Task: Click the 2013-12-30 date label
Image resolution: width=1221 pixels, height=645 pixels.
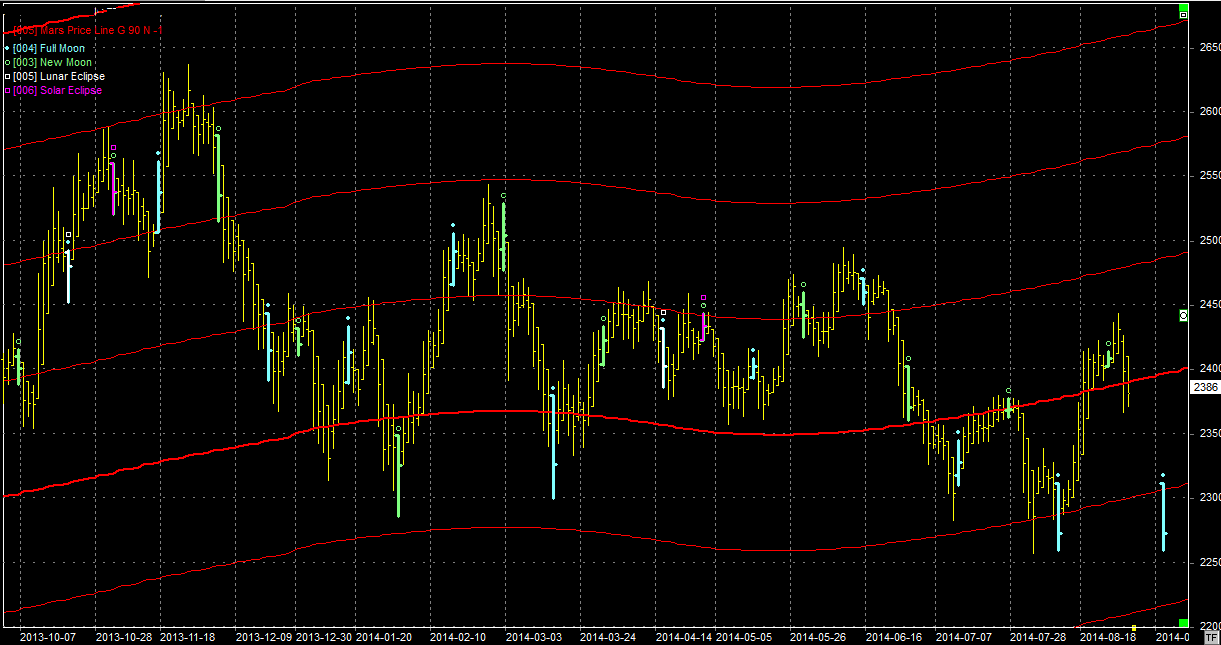Action: 324,636
